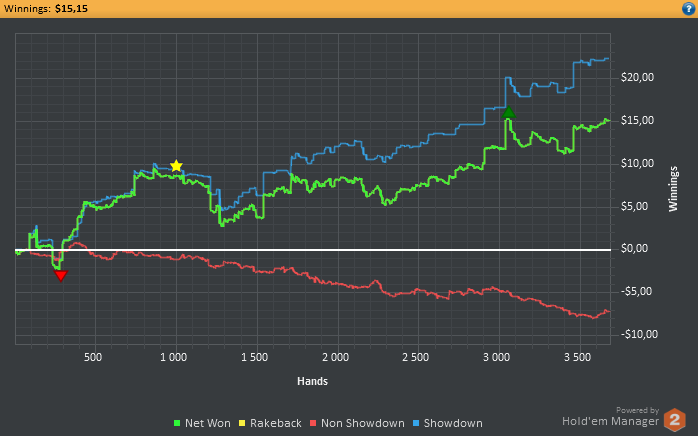Click the 2 000 hands x-axis label
Screen dimensions: 698x436
click(336, 357)
